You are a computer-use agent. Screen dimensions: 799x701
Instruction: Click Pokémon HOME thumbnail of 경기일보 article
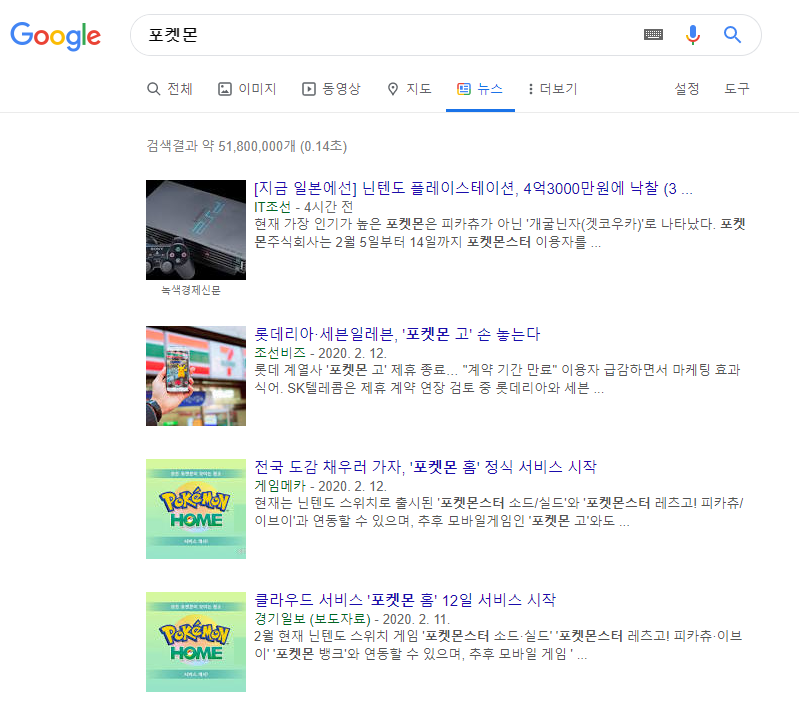tap(196, 642)
